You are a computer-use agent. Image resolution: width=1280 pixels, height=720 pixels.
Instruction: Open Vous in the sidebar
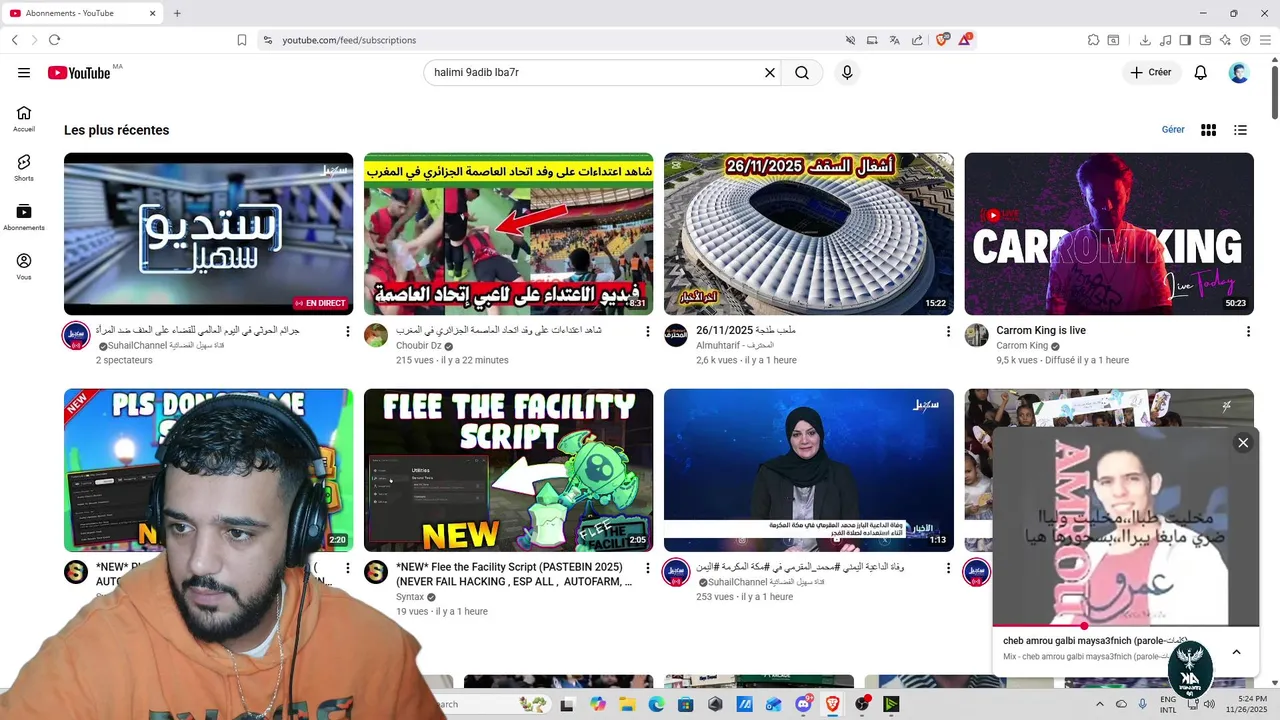(24, 267)
